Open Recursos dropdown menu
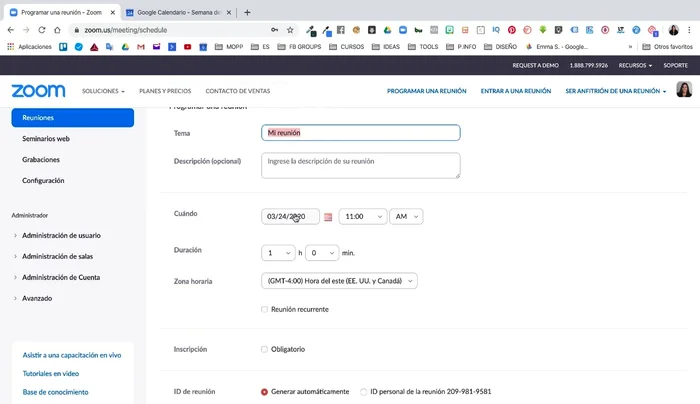This screenshot has height=404, width=700. pyautogui.click(x=635, y=65)
